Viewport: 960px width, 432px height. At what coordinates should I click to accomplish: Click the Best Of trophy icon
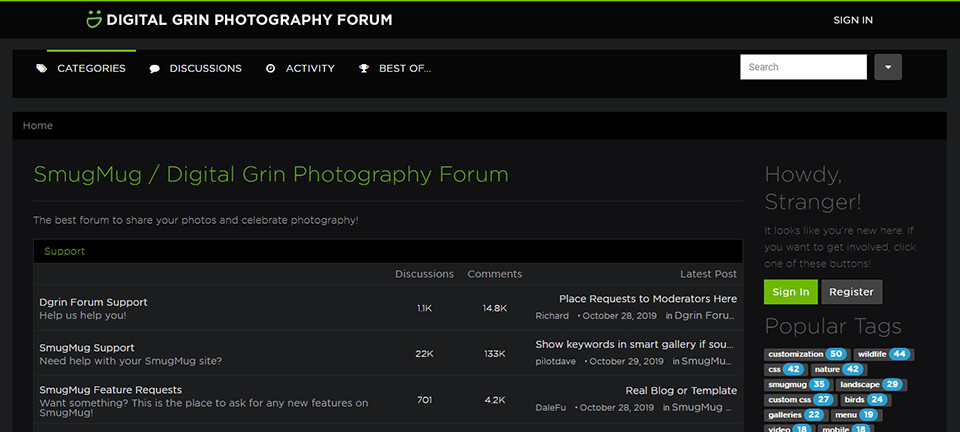tap(364, 69)
